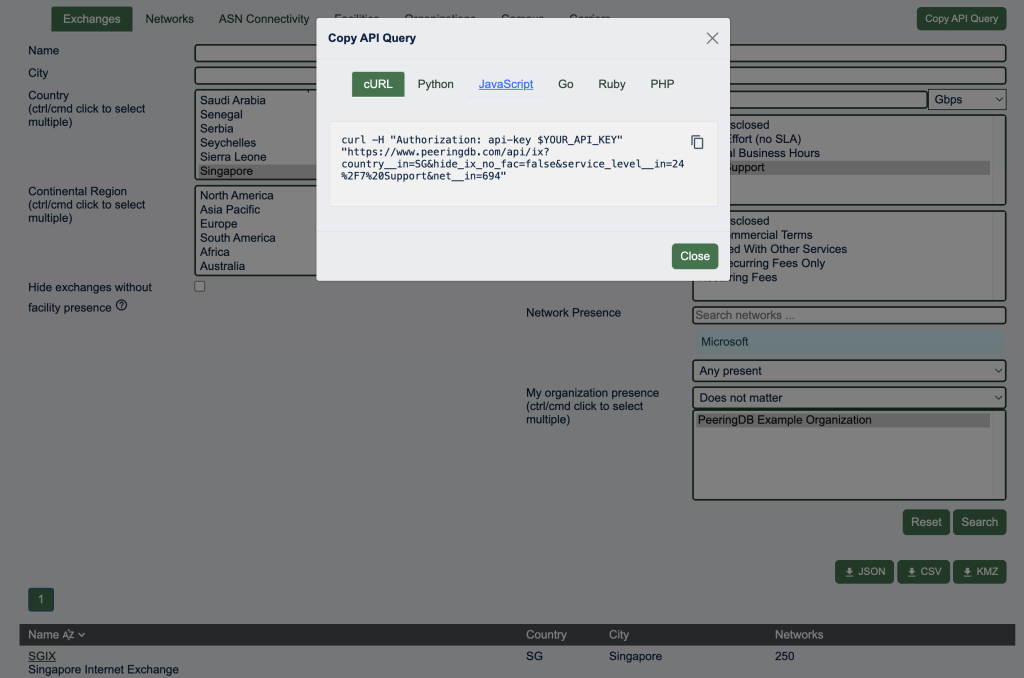Click the Reset button
The height and width of the screenshot is (678, 1024).
tap(926, 522)
